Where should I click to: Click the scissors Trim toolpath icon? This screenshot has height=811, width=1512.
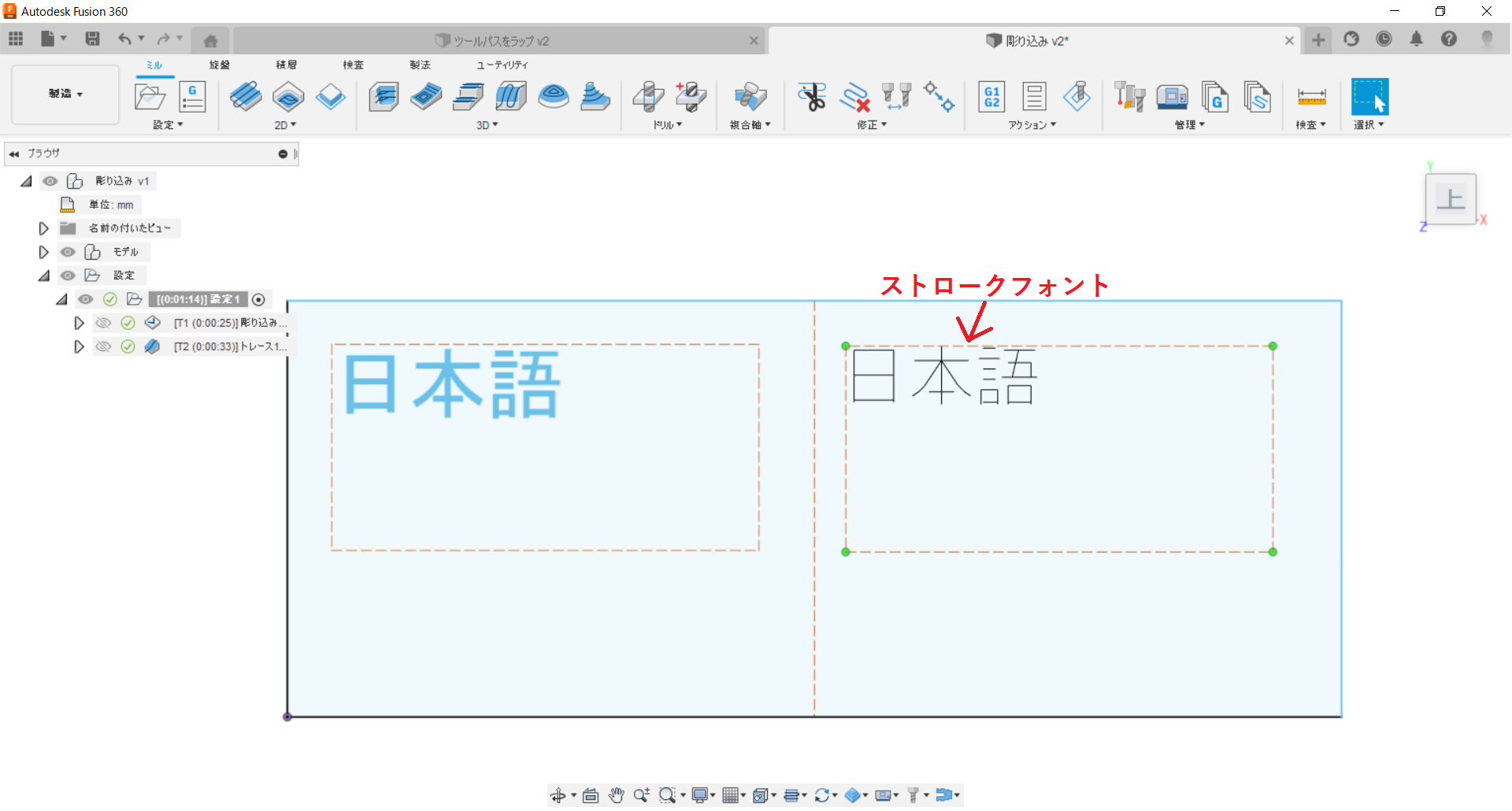pos(811,97)
